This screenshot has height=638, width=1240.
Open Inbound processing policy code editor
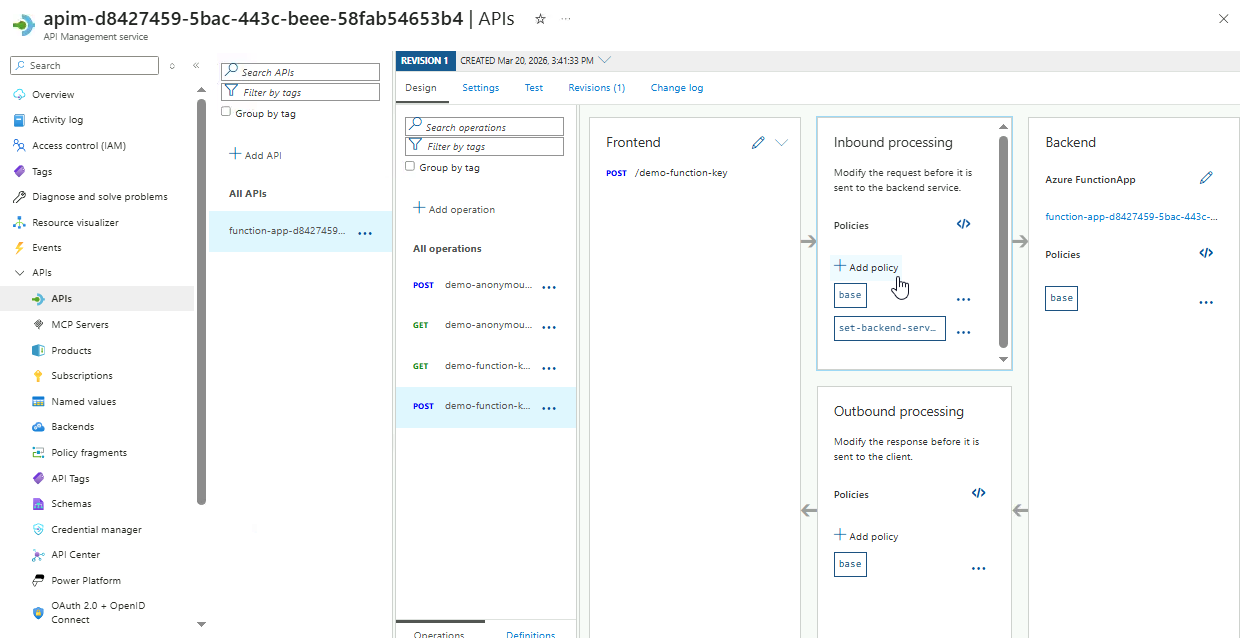[x=963, y=224]
